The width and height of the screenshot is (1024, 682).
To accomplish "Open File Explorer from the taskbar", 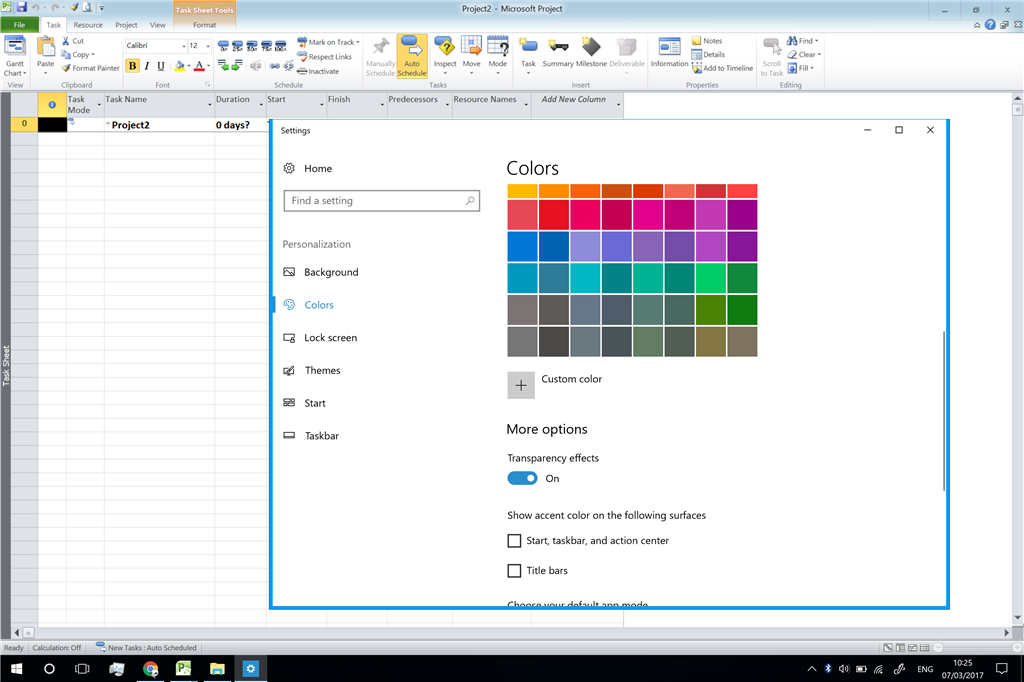I will tap(217, 669).
